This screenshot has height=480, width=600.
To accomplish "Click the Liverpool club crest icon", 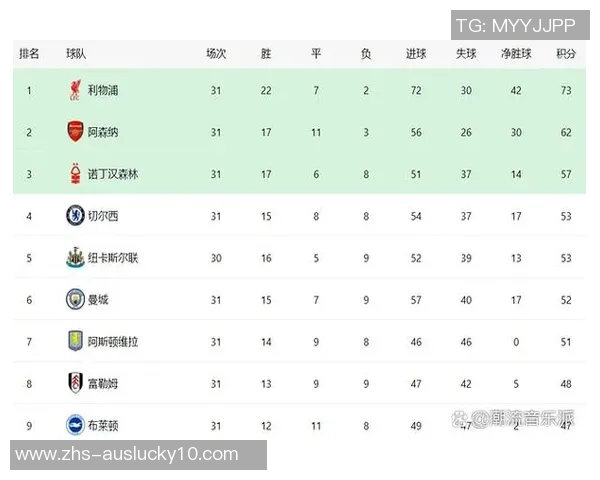I will pos(75,91).
